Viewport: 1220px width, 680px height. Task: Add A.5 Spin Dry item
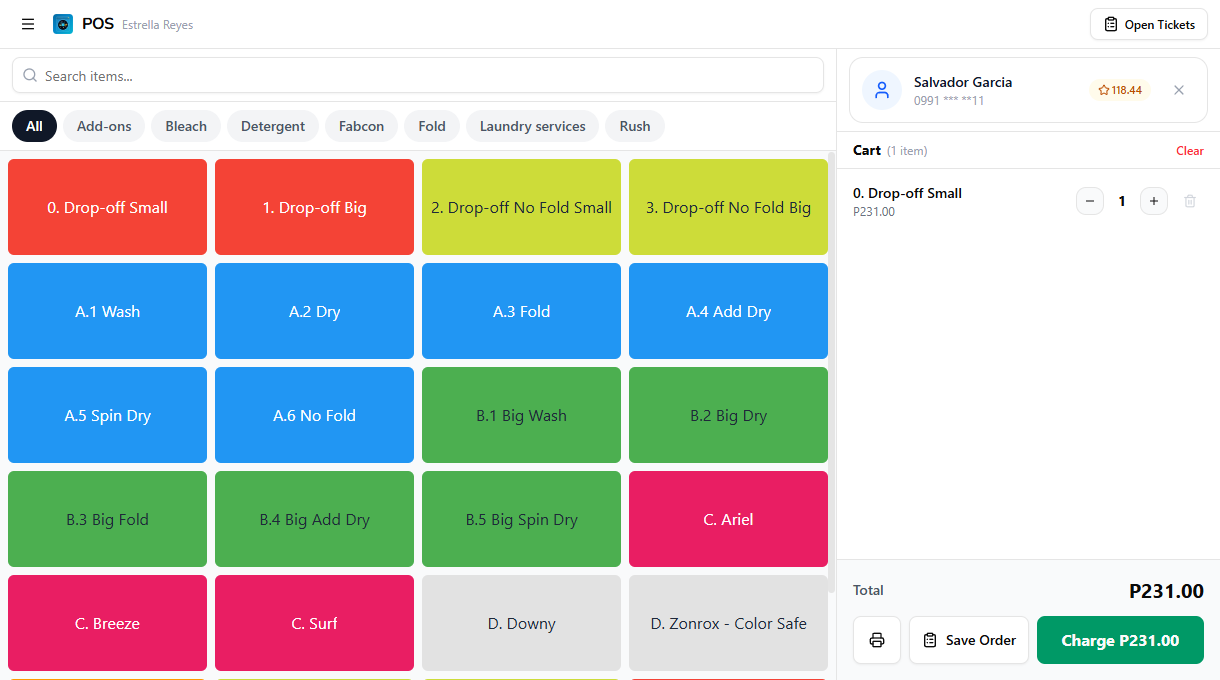pos(107,415)
